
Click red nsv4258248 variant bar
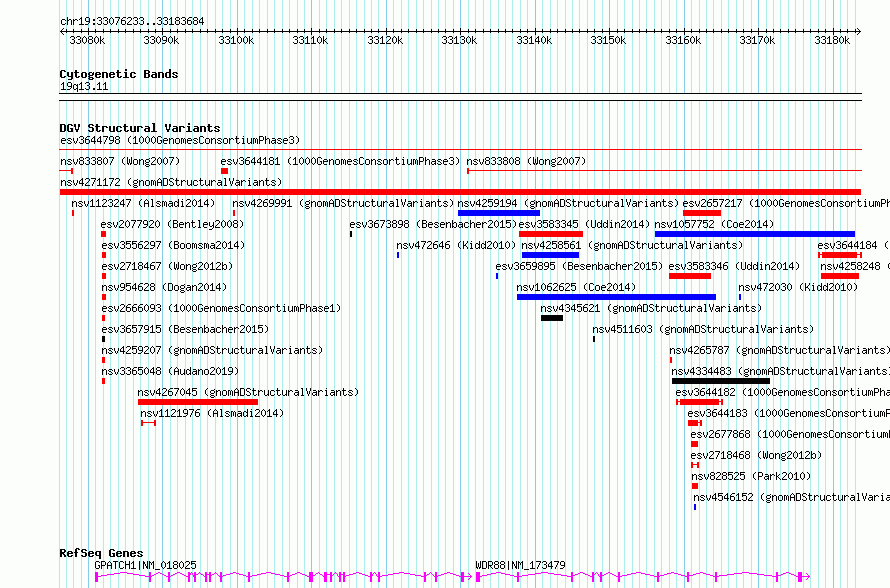point(840,276)
